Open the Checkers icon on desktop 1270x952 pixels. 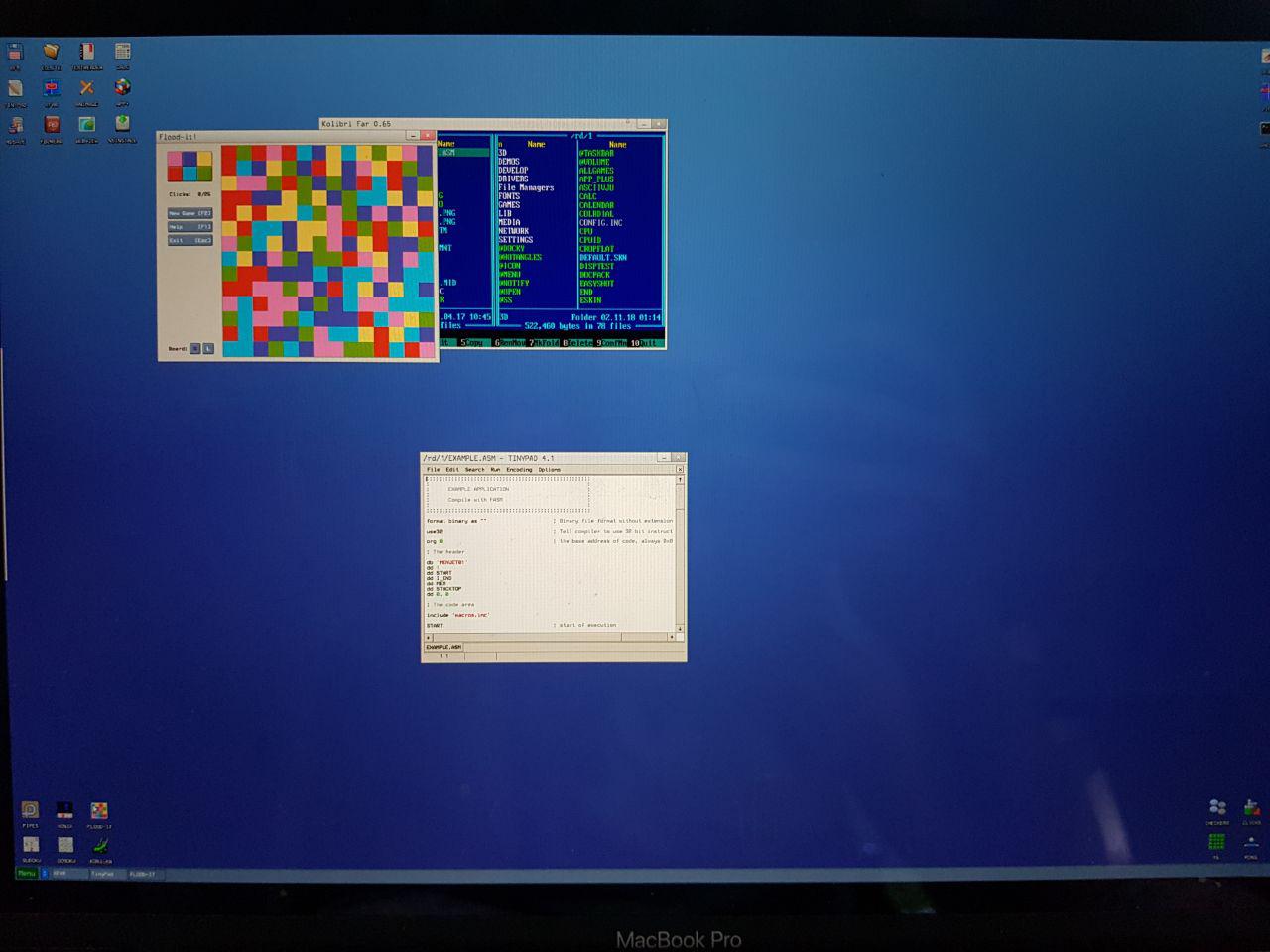(x=1217, y=808)
